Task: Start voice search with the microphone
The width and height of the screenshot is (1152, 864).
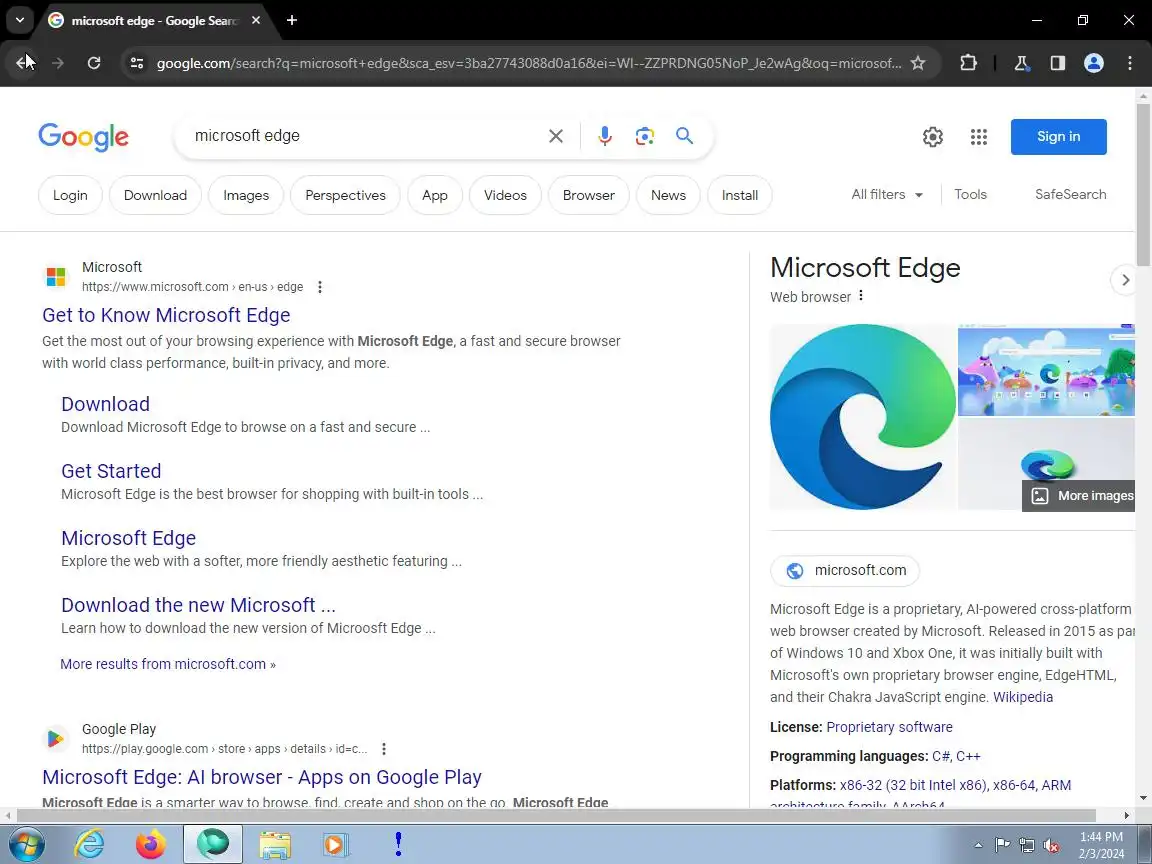Action: [x=605, y=136]
